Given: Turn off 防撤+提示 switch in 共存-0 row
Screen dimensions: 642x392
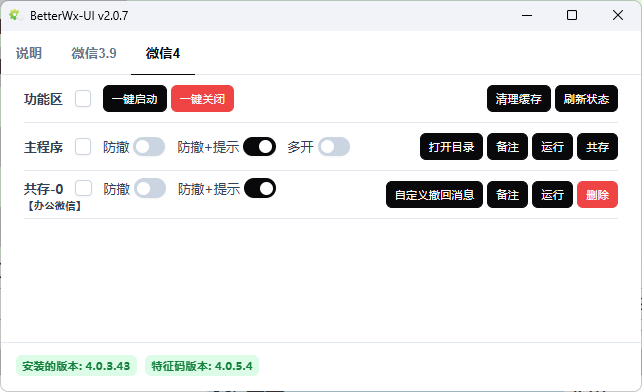Looking at the screenshot, I should [260, 188].
